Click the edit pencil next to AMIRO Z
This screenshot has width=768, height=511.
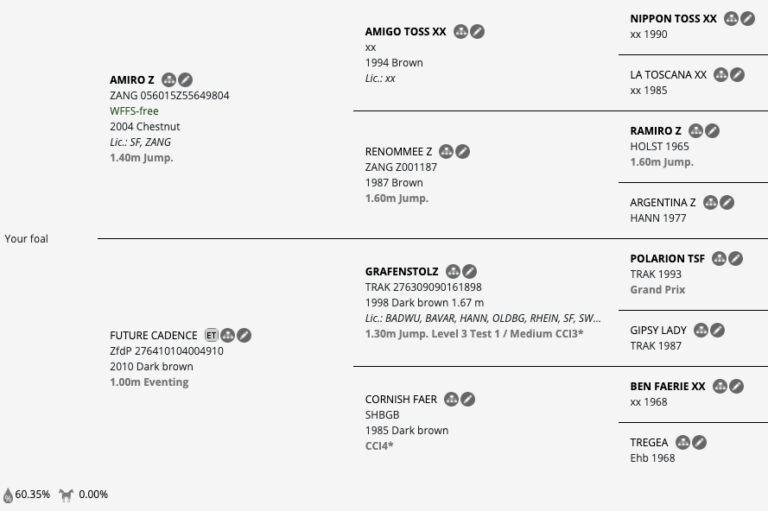[x=186, y=79]
